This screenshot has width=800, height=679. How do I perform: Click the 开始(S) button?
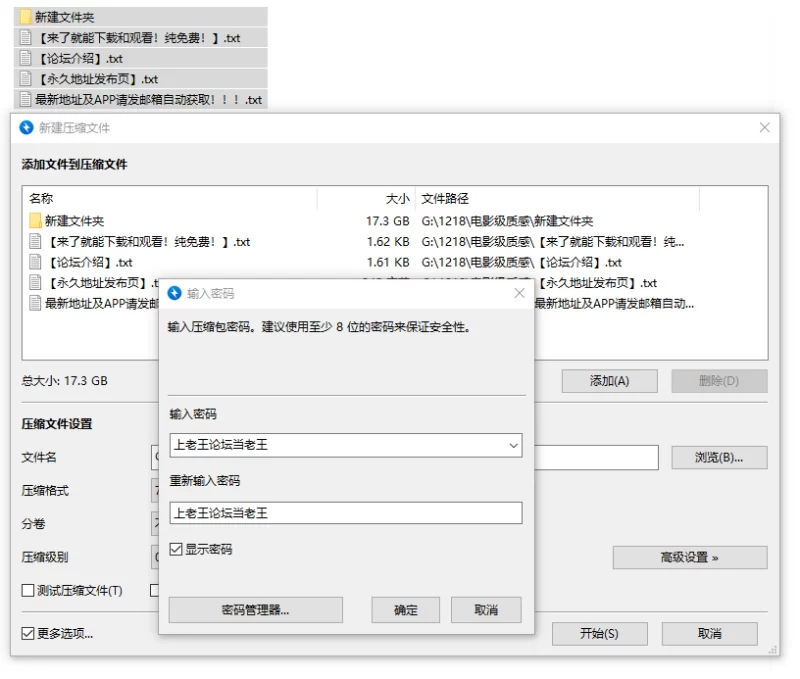point(599,634)
